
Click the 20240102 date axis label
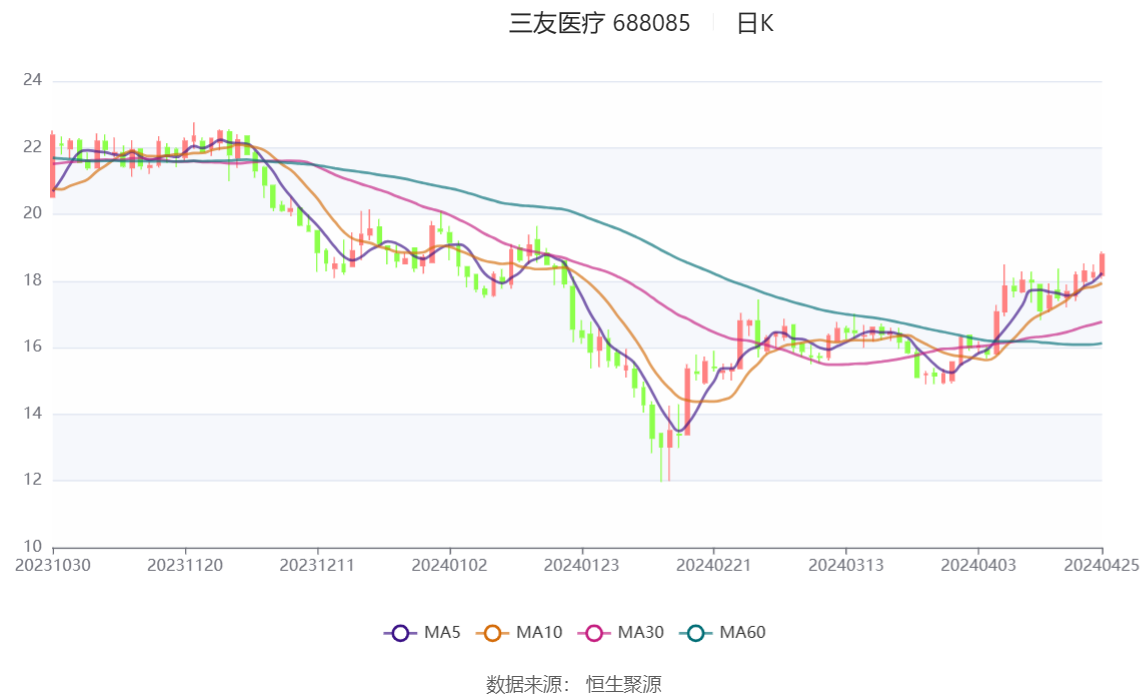[x=450, y=565]
